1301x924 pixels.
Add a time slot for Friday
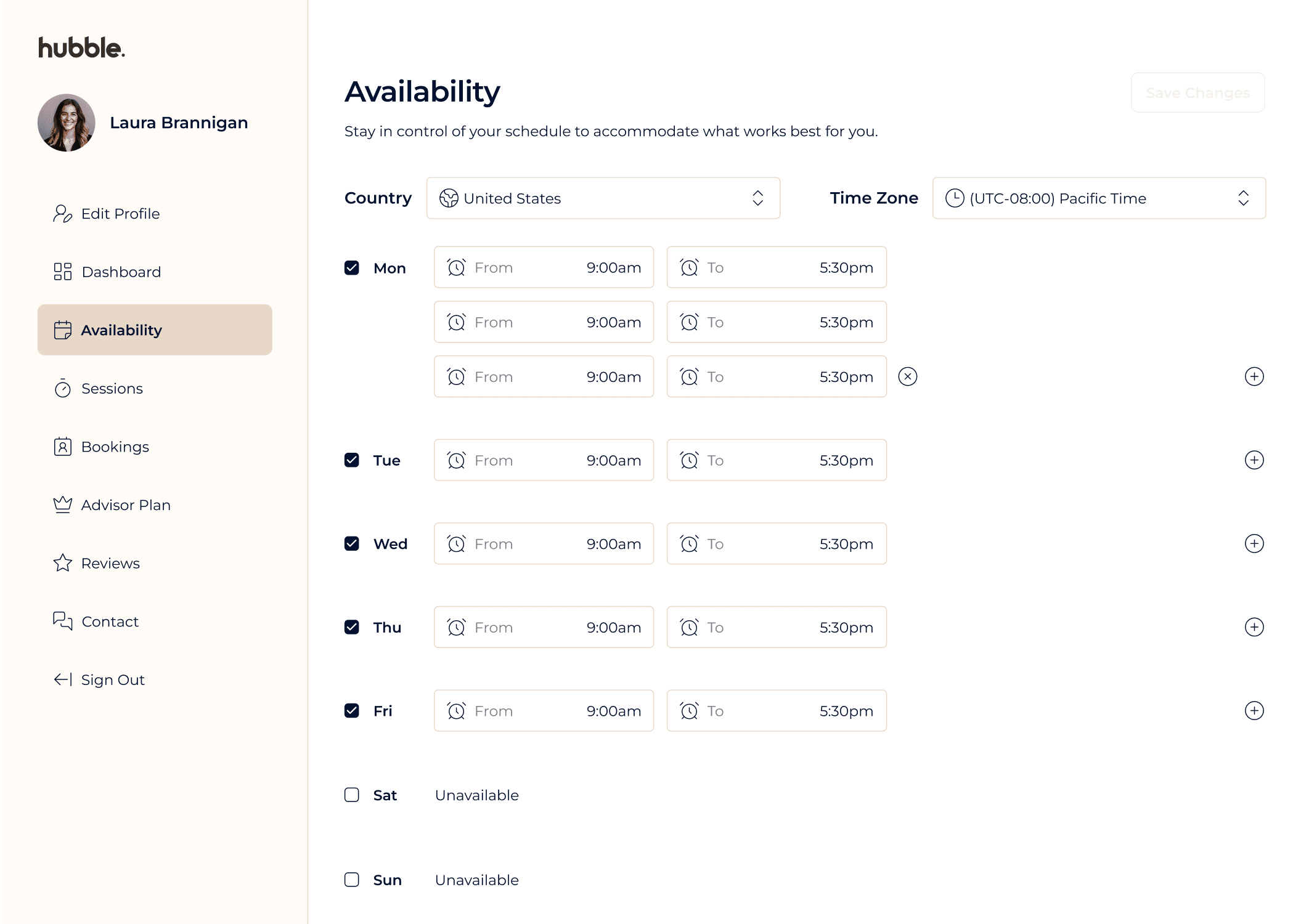[x=1254, y=710]
